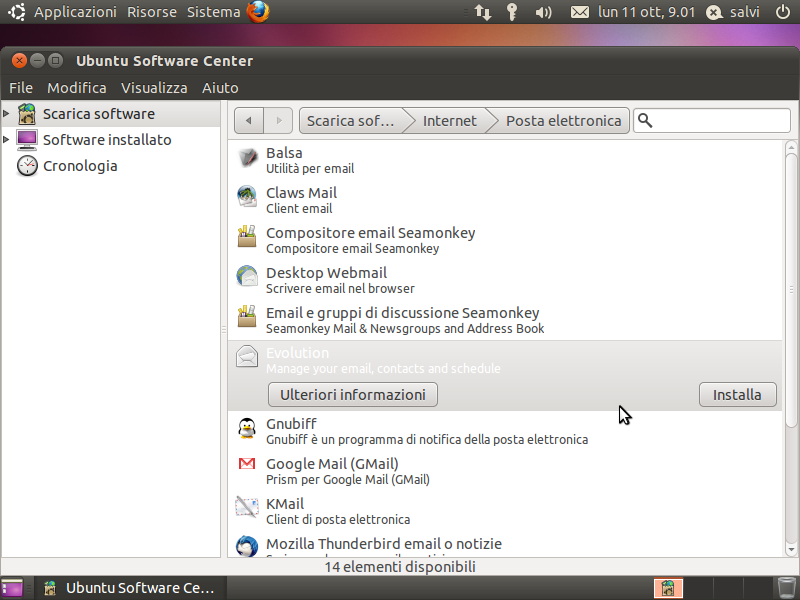Open the network connections indicator
Viewport: 800px width, 600px height.
click(x=483, y=12)
